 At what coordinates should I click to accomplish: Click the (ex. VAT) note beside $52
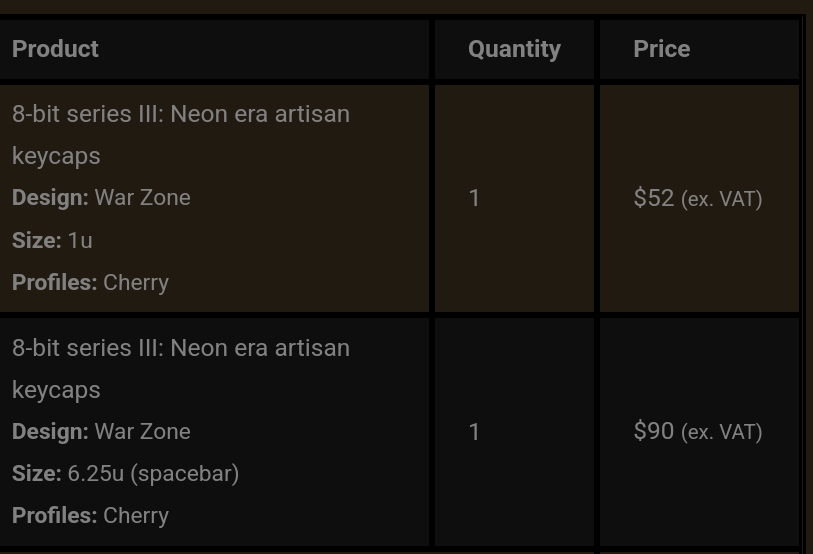(x=721, y=199)
